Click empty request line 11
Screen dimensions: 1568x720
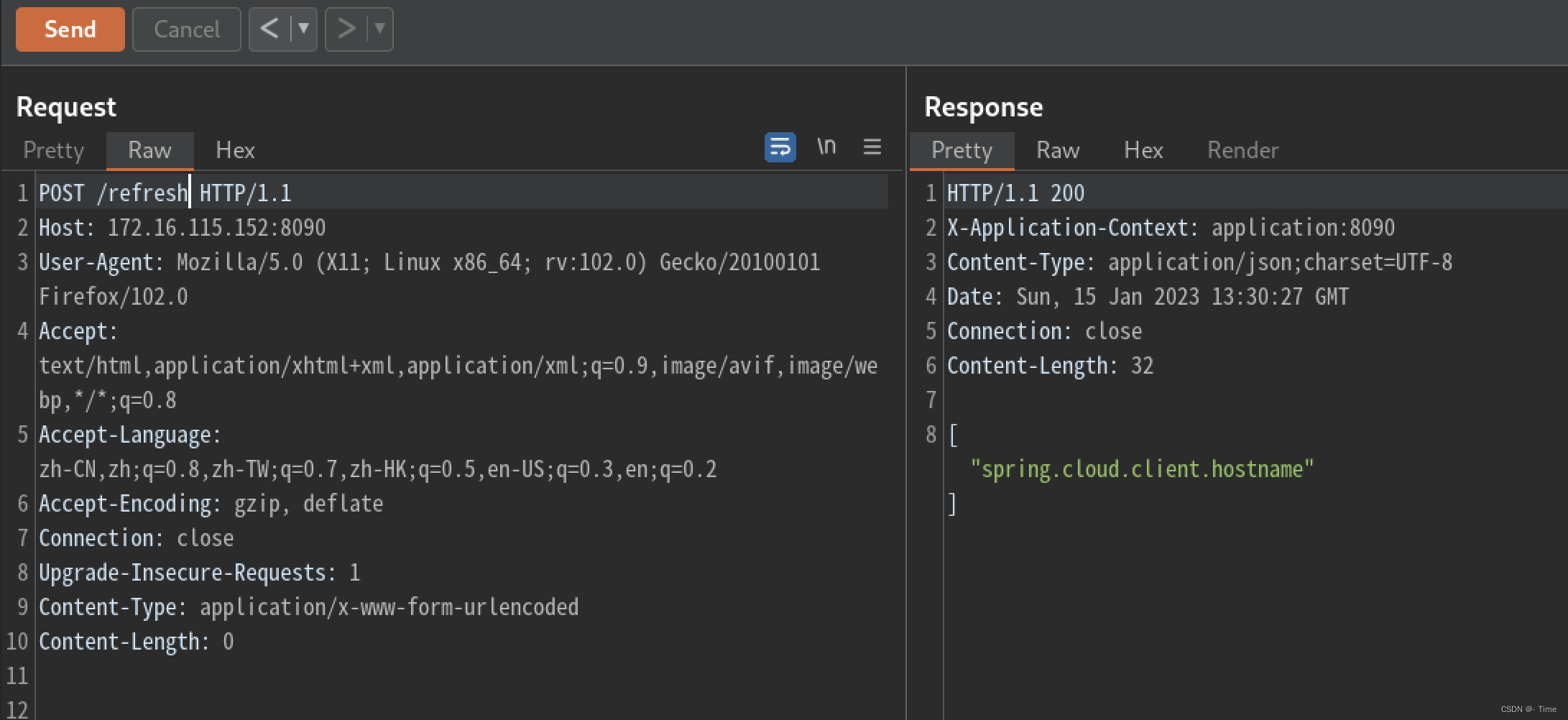click(460, 676)
